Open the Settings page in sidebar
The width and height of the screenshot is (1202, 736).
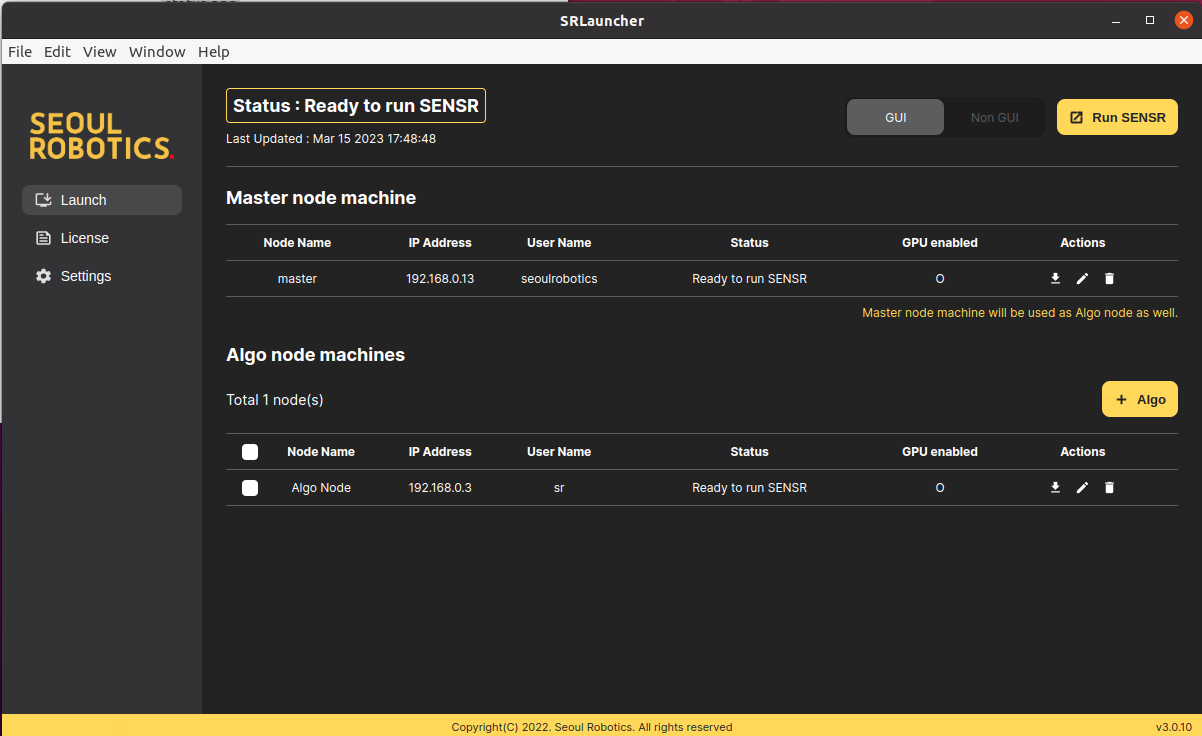tap(102, 276)
